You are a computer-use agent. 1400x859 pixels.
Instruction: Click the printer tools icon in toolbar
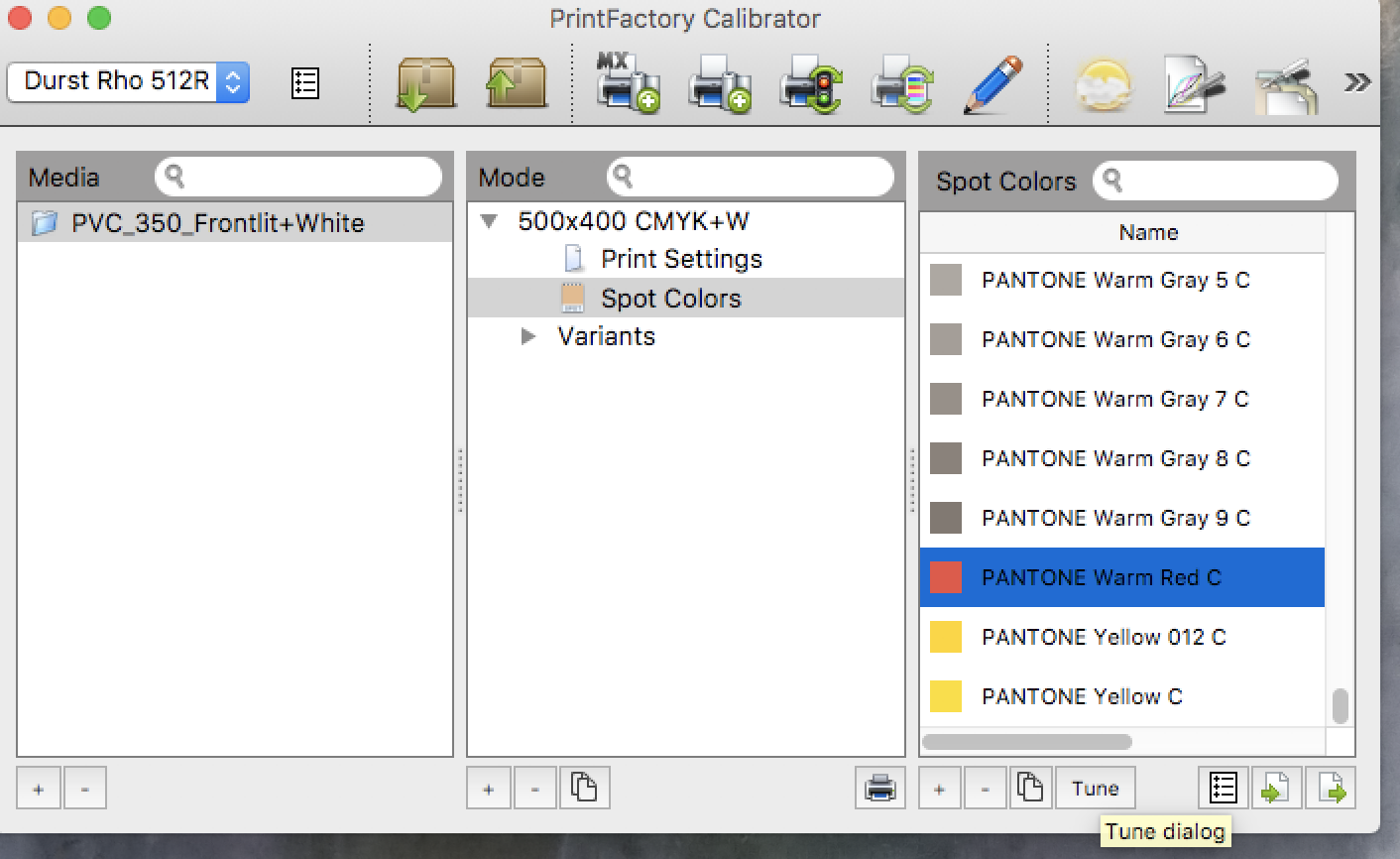[x=1285, y=86]
